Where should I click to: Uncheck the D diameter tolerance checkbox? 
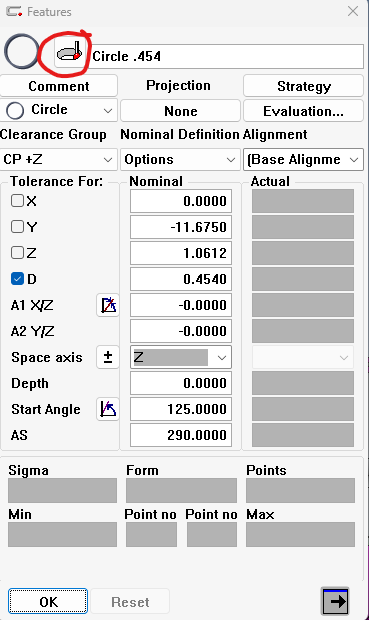point(17,279)
